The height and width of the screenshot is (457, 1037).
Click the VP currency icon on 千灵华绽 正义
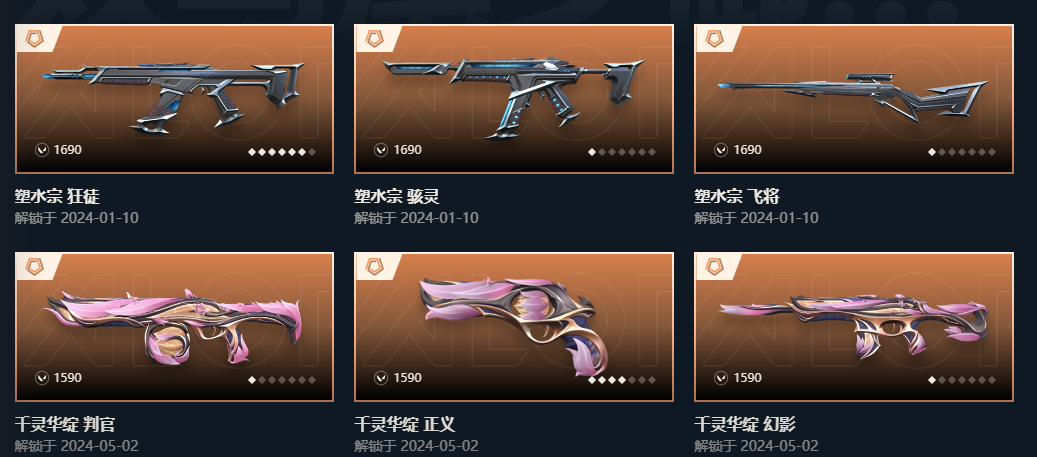click(x=381, y=378)
